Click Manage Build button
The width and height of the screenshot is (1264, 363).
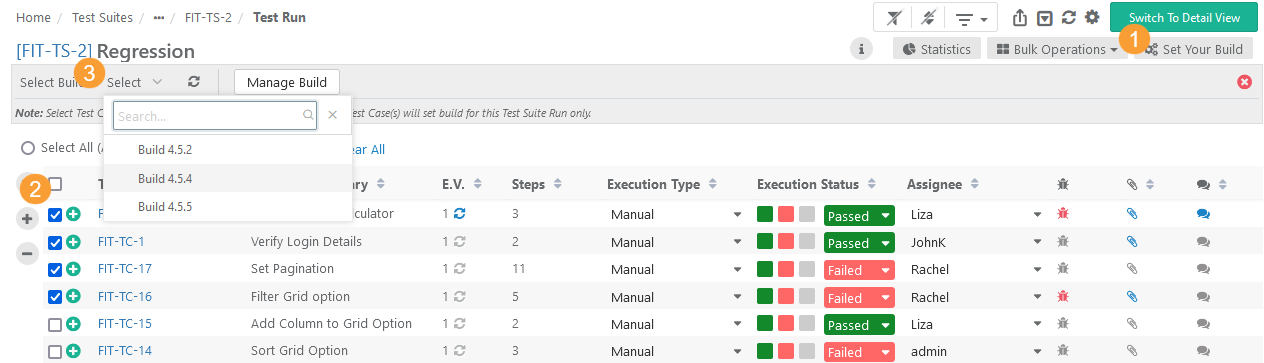(287, 82)
